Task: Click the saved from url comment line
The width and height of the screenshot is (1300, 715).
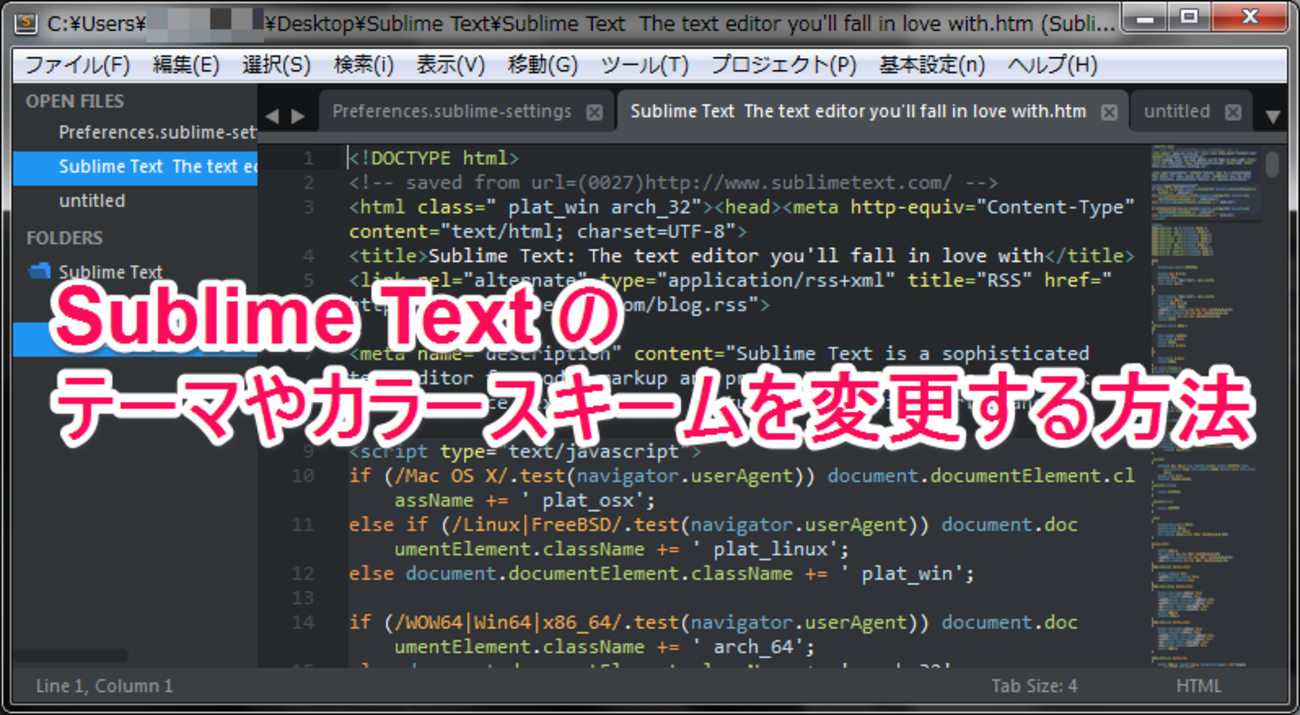Action: (x=673, y=183)
